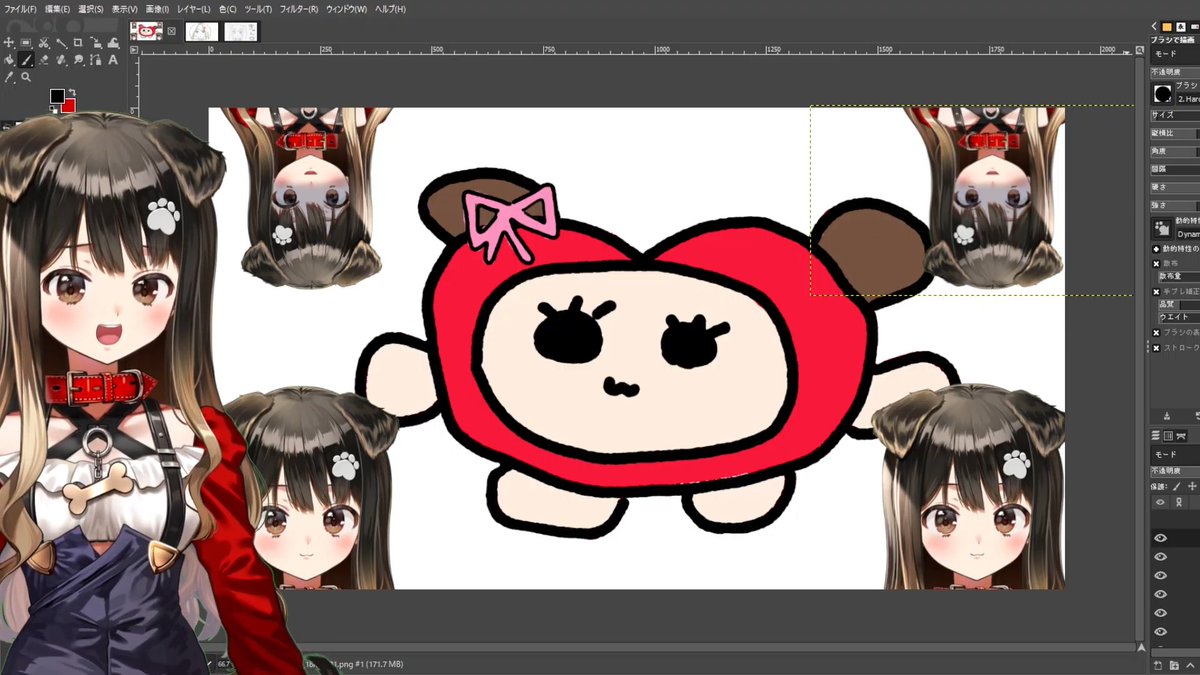
Task: Switch to the third image tab thumbnail
Action: 240,32
